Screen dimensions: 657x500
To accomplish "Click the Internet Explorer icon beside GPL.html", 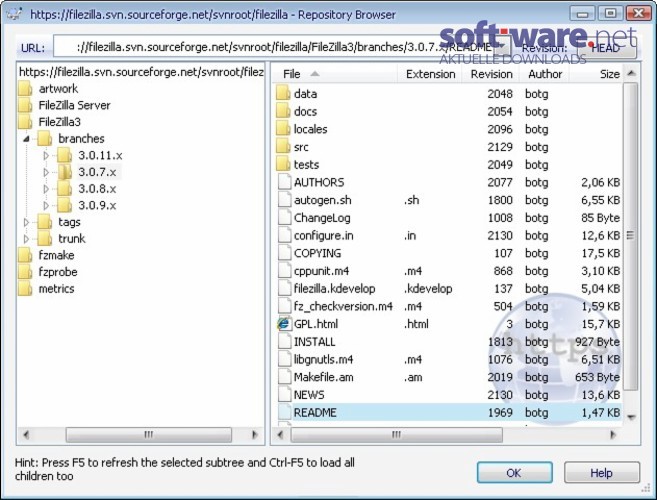I will [284, 324].
